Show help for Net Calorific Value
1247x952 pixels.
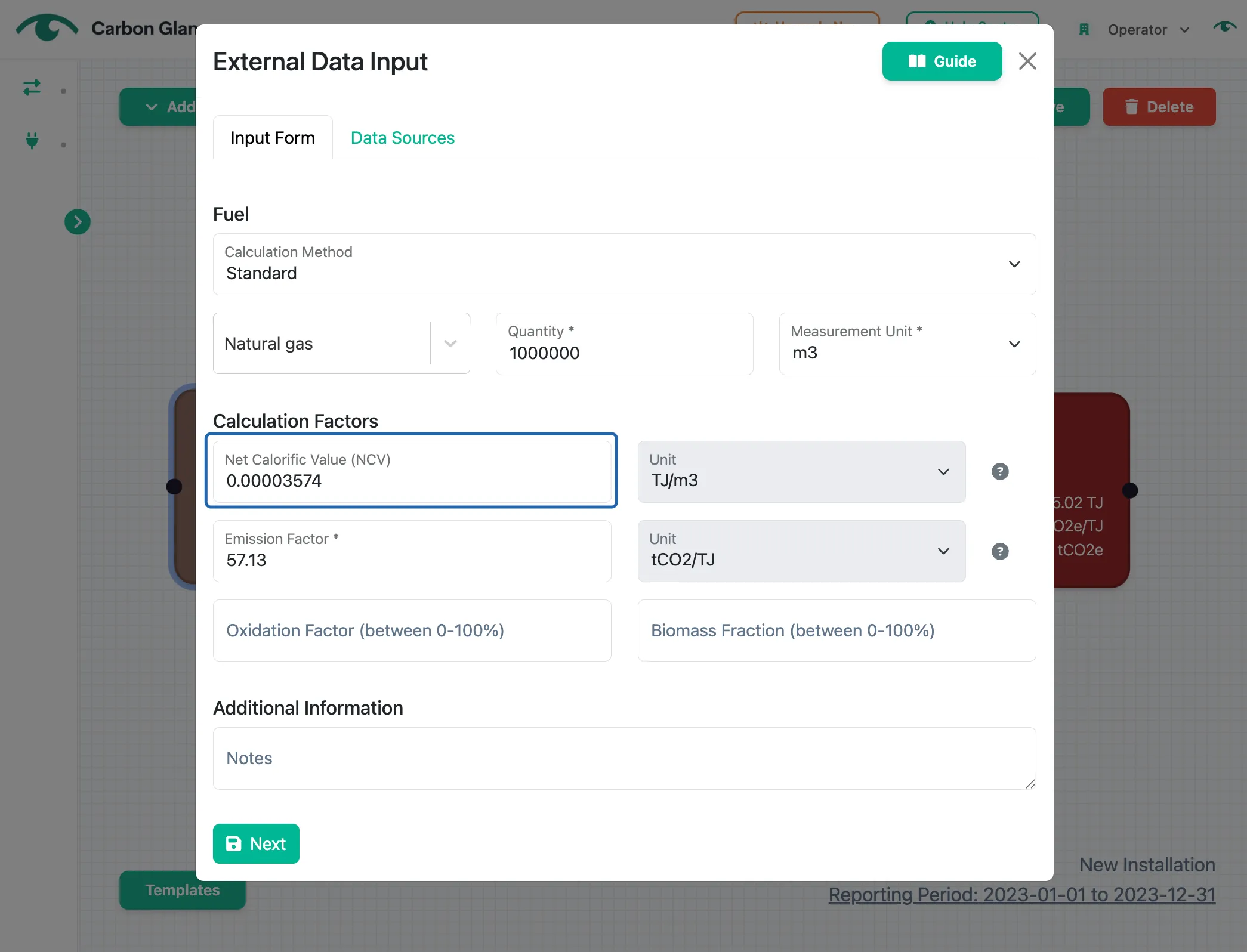pos(1000,471)
